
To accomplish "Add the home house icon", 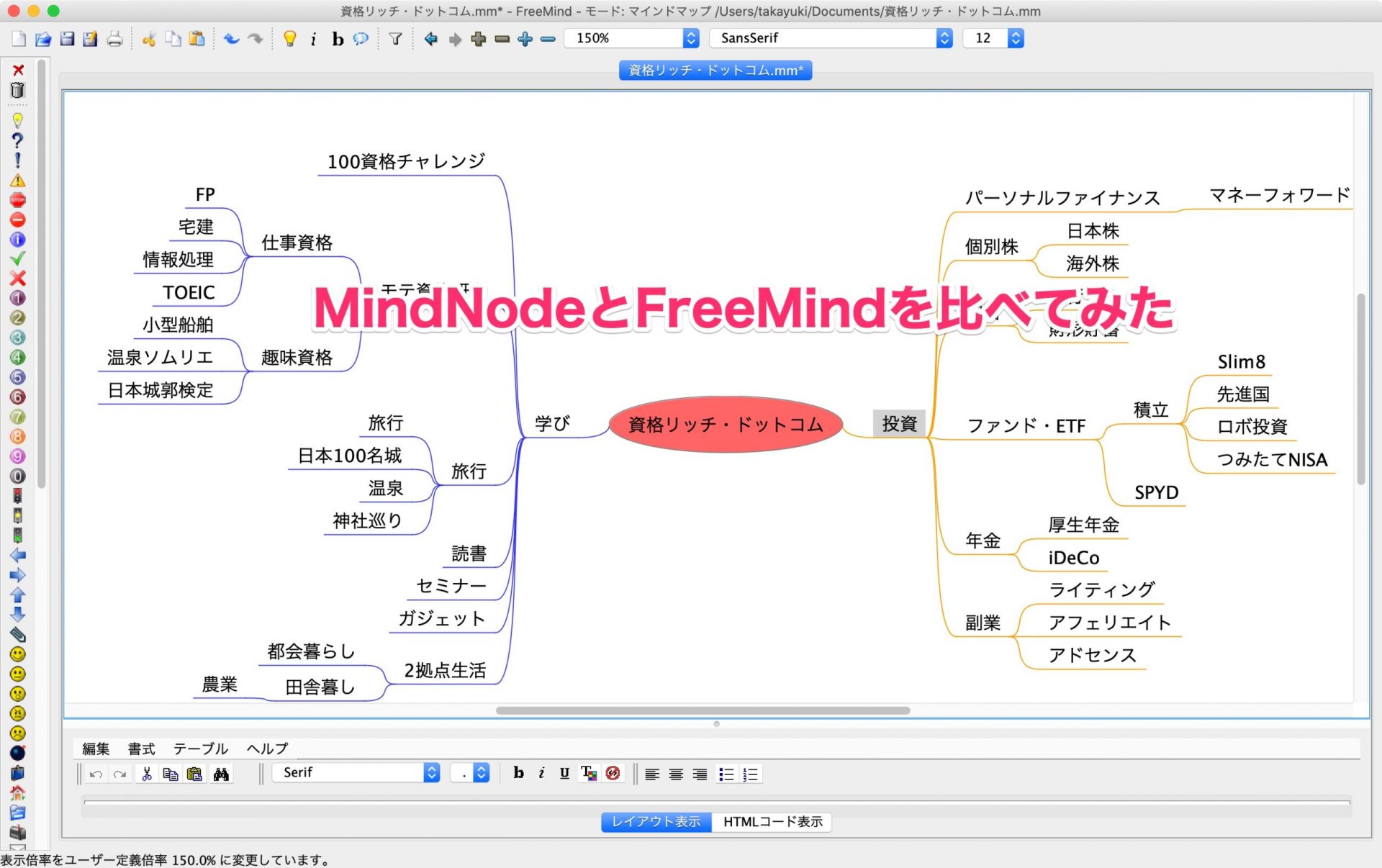I will pos(18,792).
